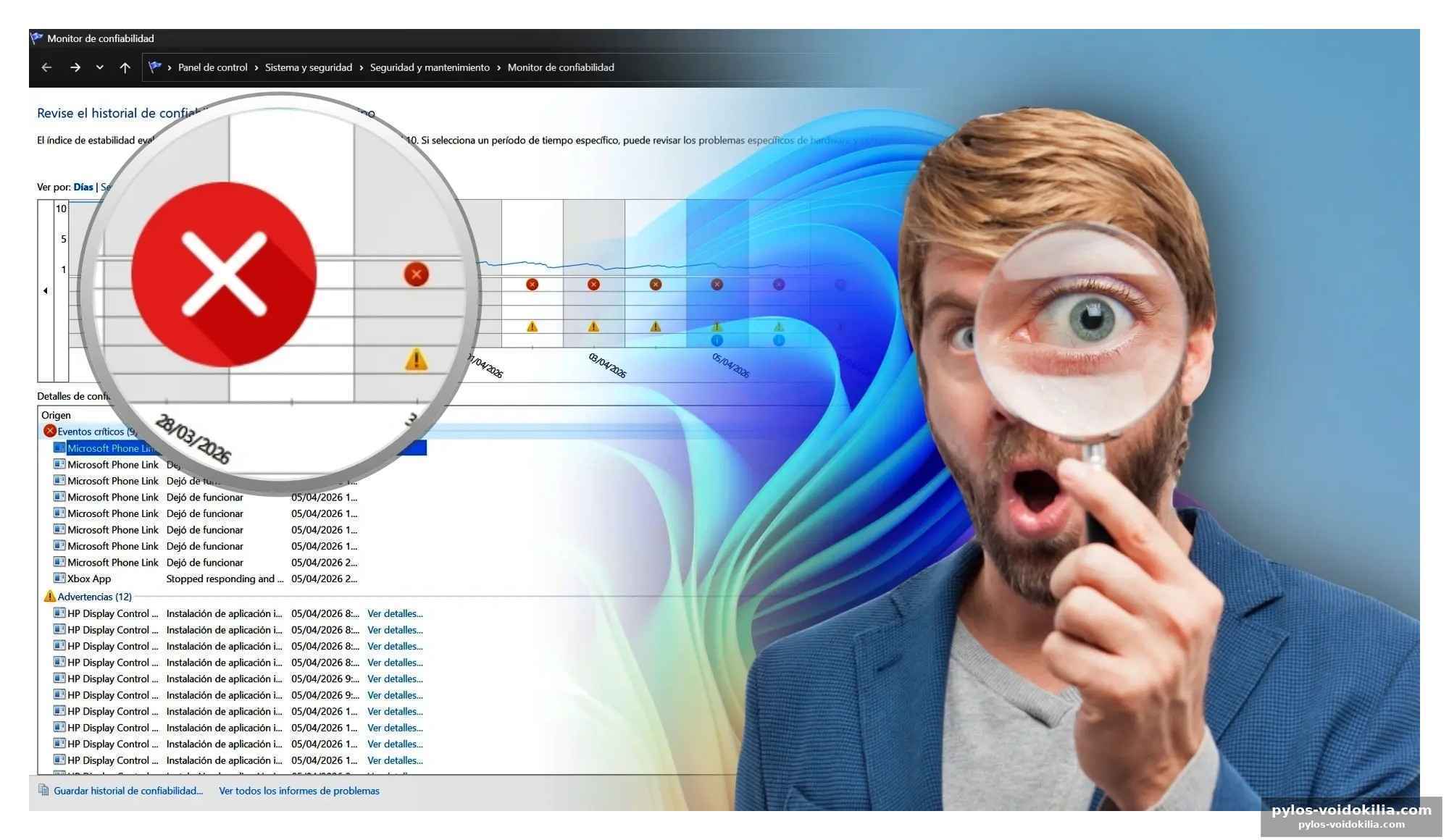The height and width of the screenshot is (840, 1449).
Task: Click the red error icon beside Eventos críticos
Action: pyautogui.click(x=49, y=431)
